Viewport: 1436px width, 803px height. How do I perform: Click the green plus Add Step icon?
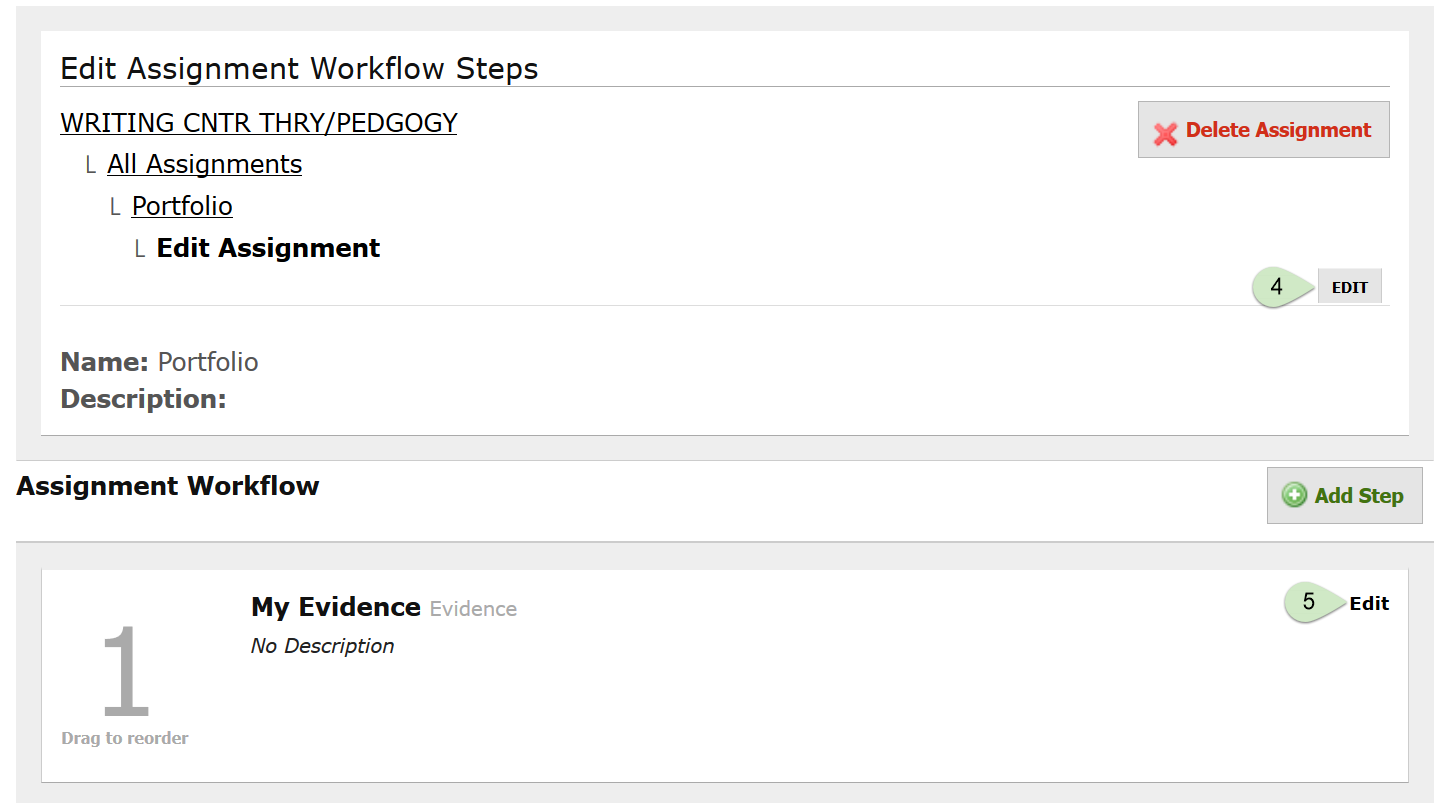(x=1294, y=495)
